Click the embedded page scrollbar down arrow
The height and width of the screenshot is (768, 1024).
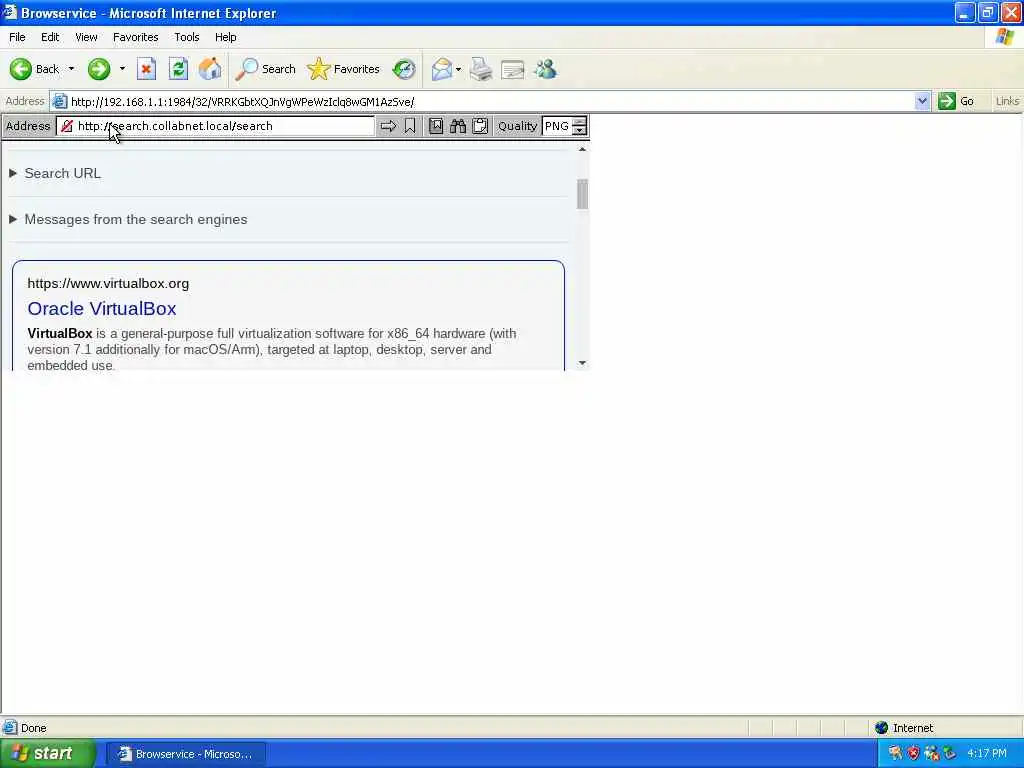582,363
